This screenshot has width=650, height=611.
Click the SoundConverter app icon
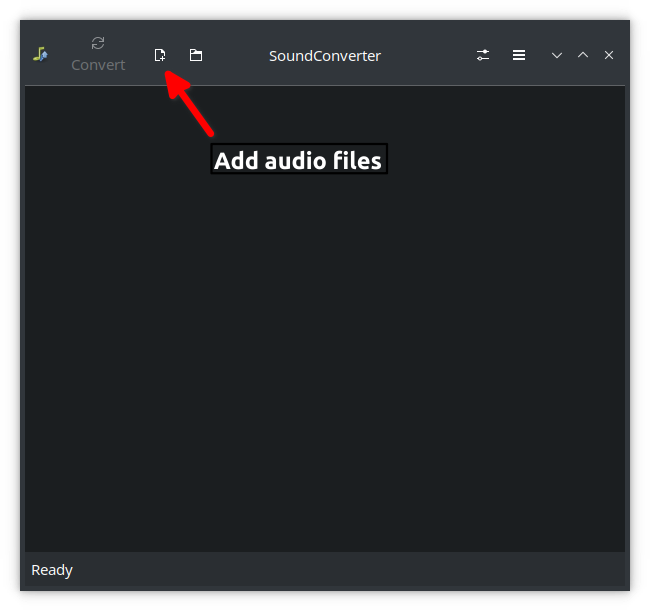click(40, 54)
